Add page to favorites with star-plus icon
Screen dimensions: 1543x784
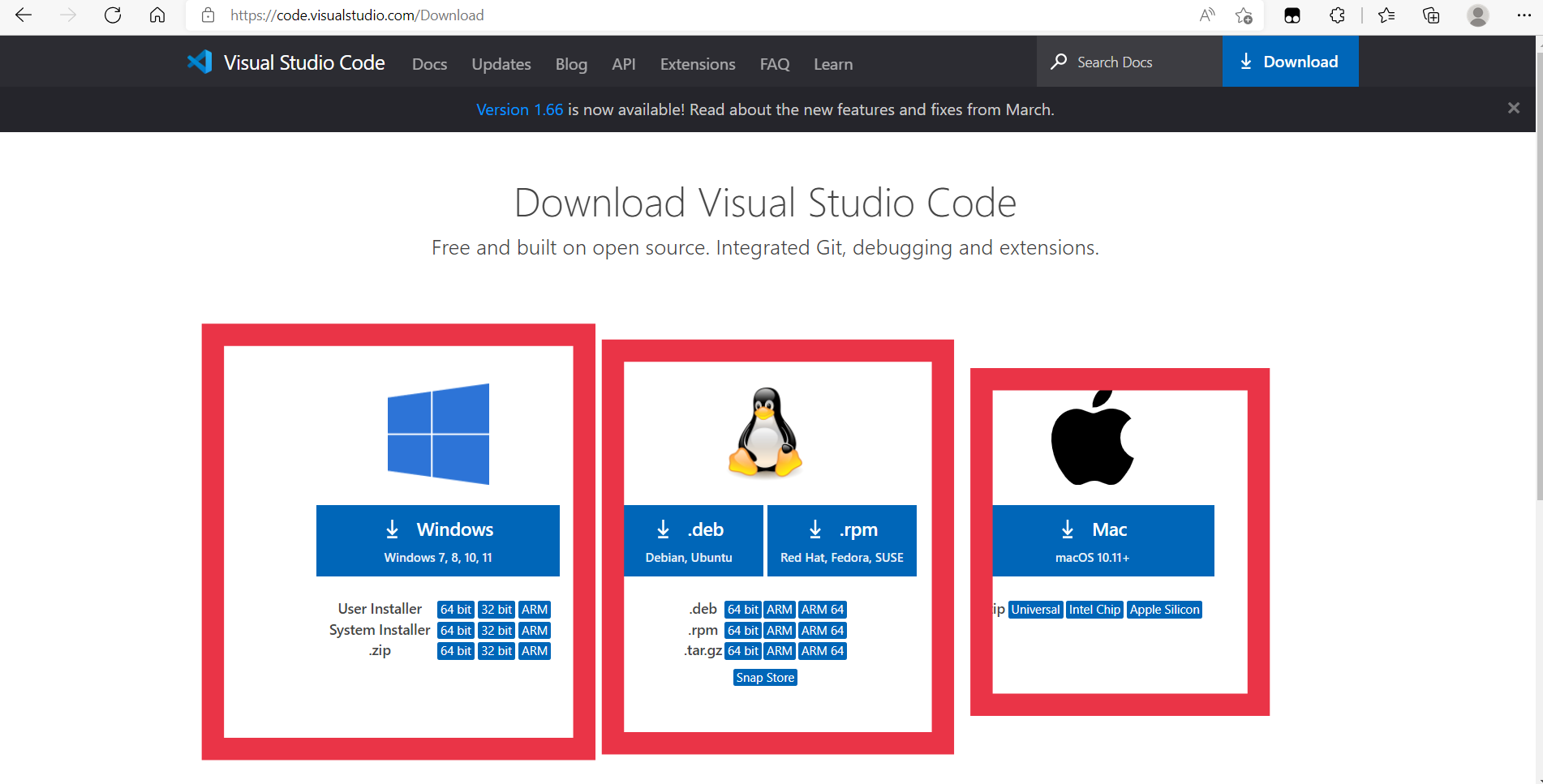pos(1244,15)
